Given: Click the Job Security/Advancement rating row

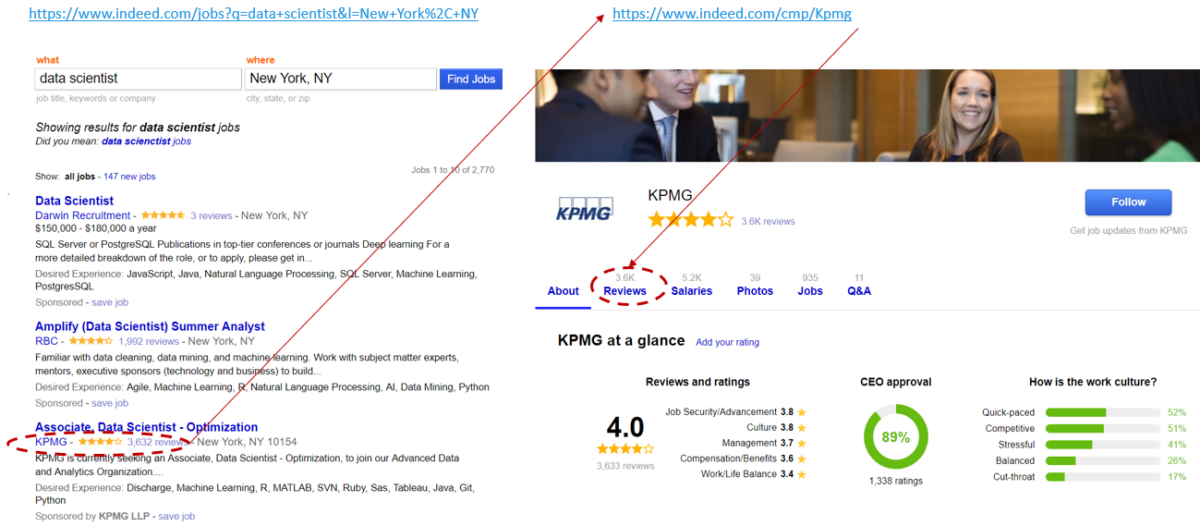Looking at the screenshot, I should tap(735, 412).
